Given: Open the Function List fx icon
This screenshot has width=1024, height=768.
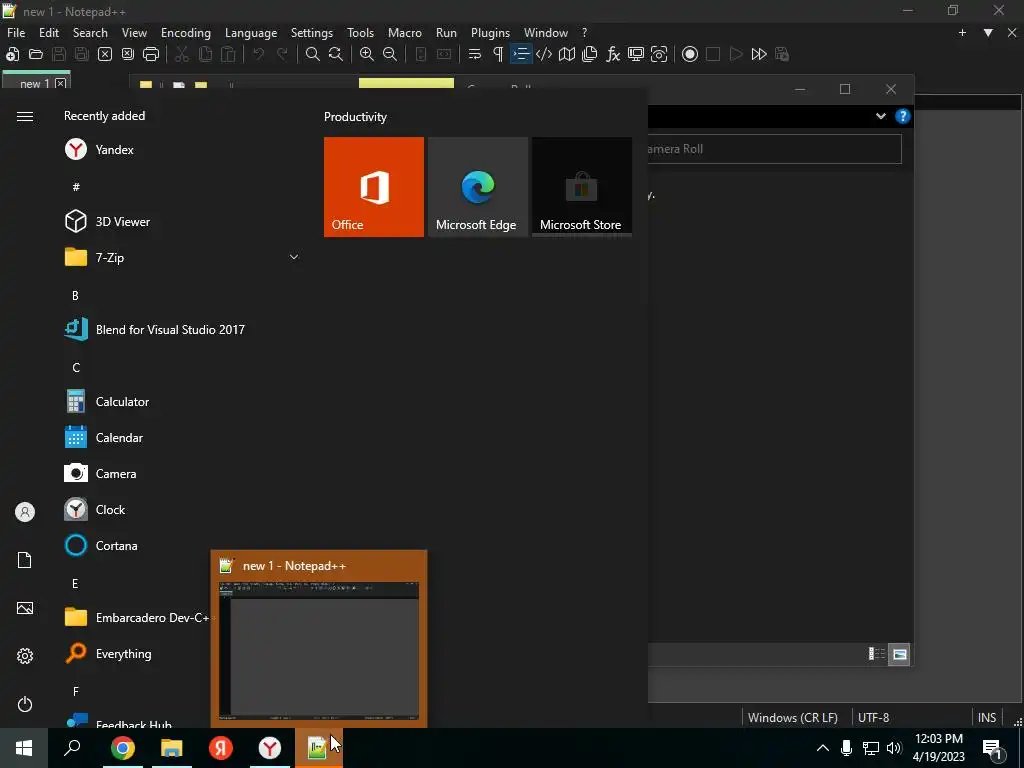Looking at the screenshot, I should [x=613, y=54].
